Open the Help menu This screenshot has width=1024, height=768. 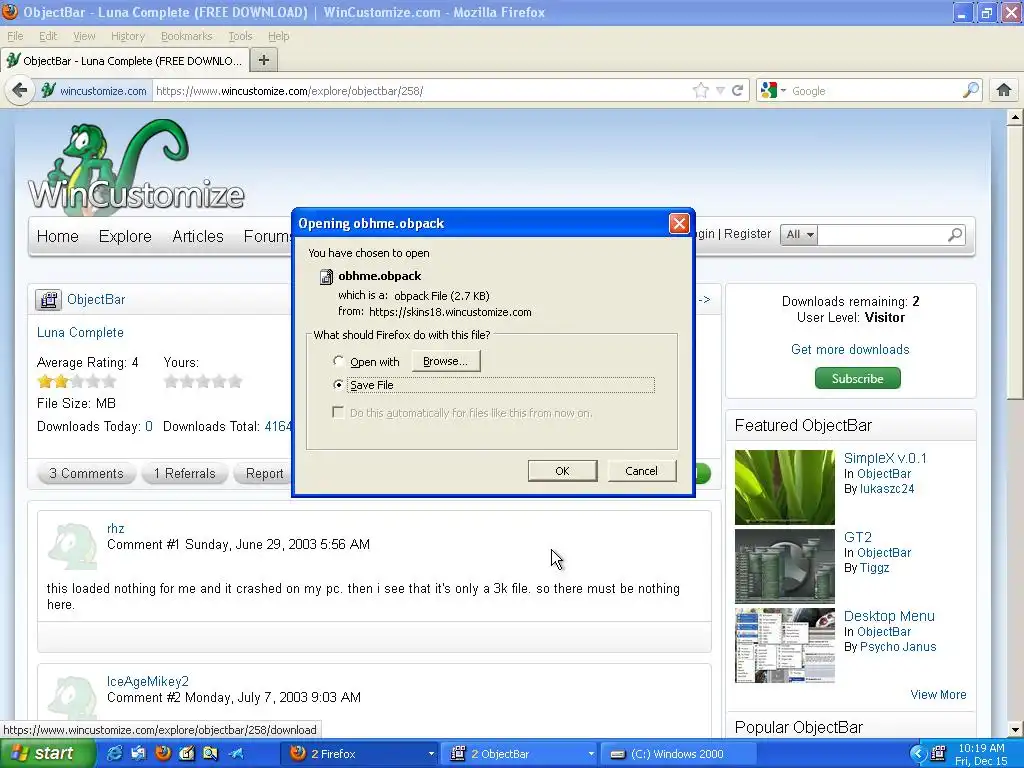click(x=278, y=36)
